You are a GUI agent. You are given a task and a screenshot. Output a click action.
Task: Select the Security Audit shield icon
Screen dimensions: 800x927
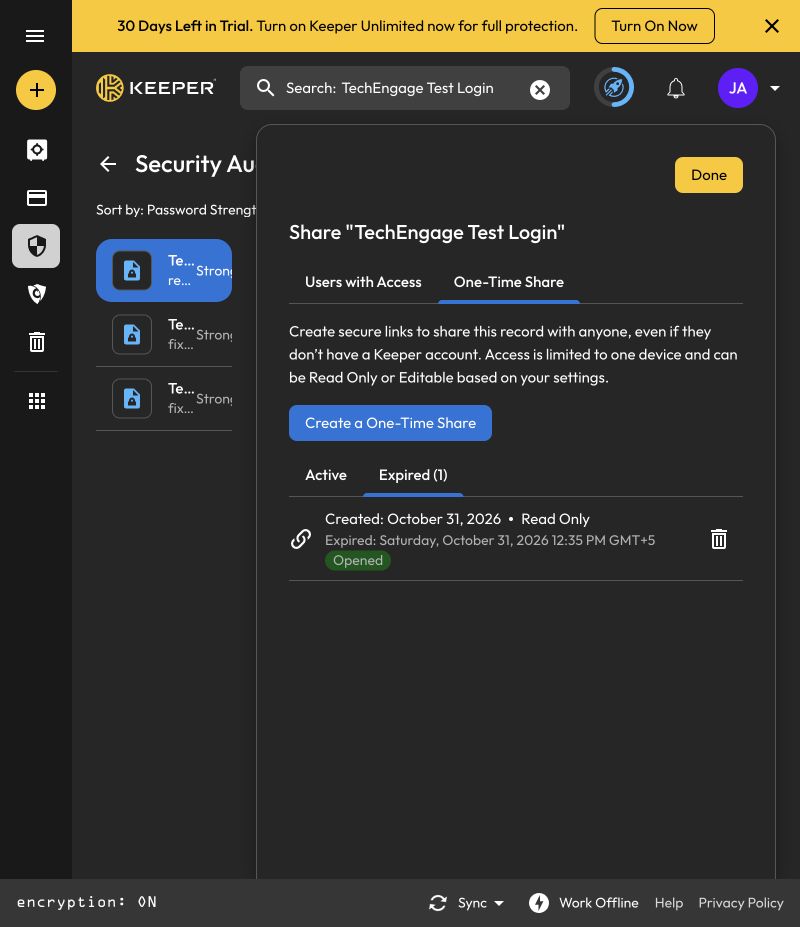(36, 246)
